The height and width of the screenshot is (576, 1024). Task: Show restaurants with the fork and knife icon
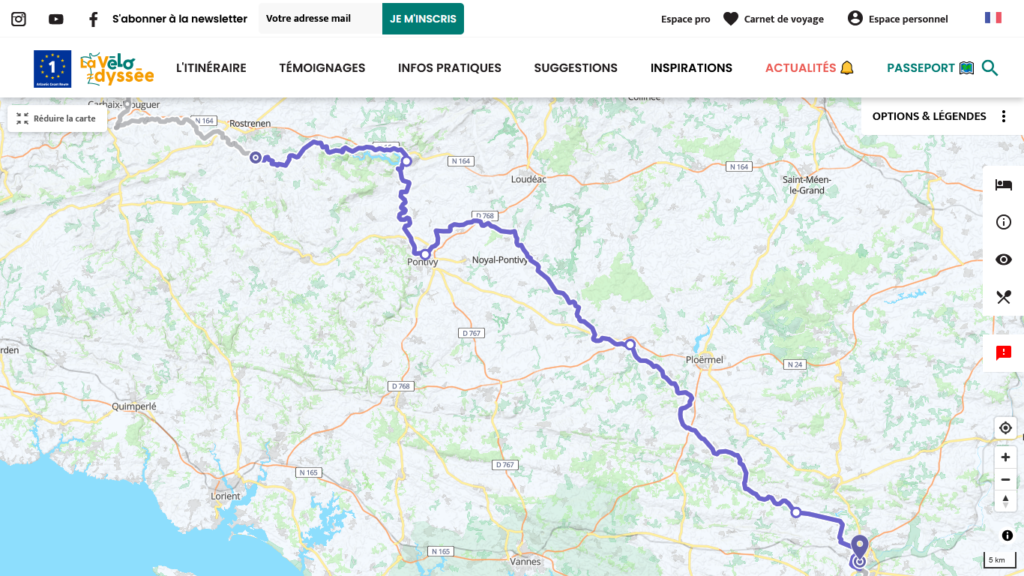1004,297
